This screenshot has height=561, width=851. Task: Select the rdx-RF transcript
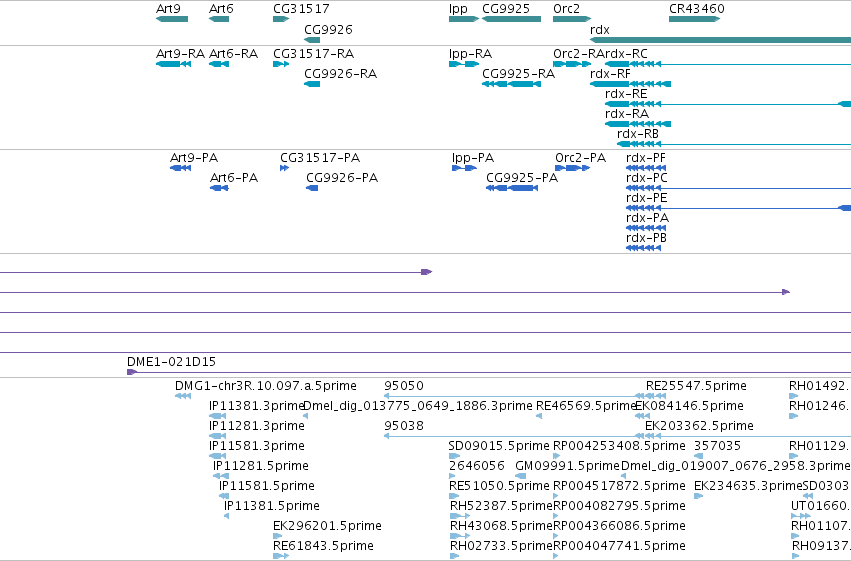pyautogui.click(x=631, y=84)
